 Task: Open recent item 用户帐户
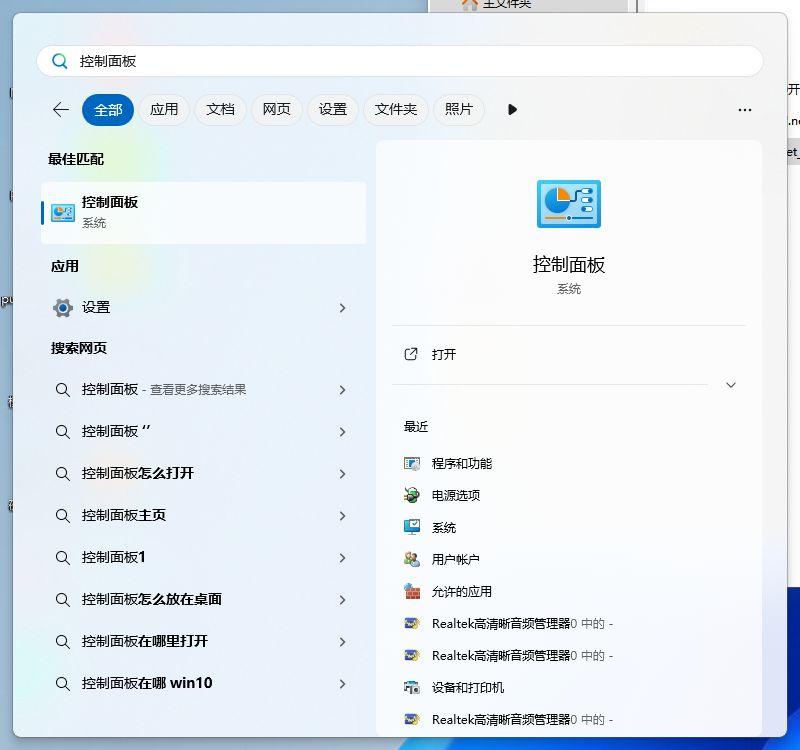456,559
